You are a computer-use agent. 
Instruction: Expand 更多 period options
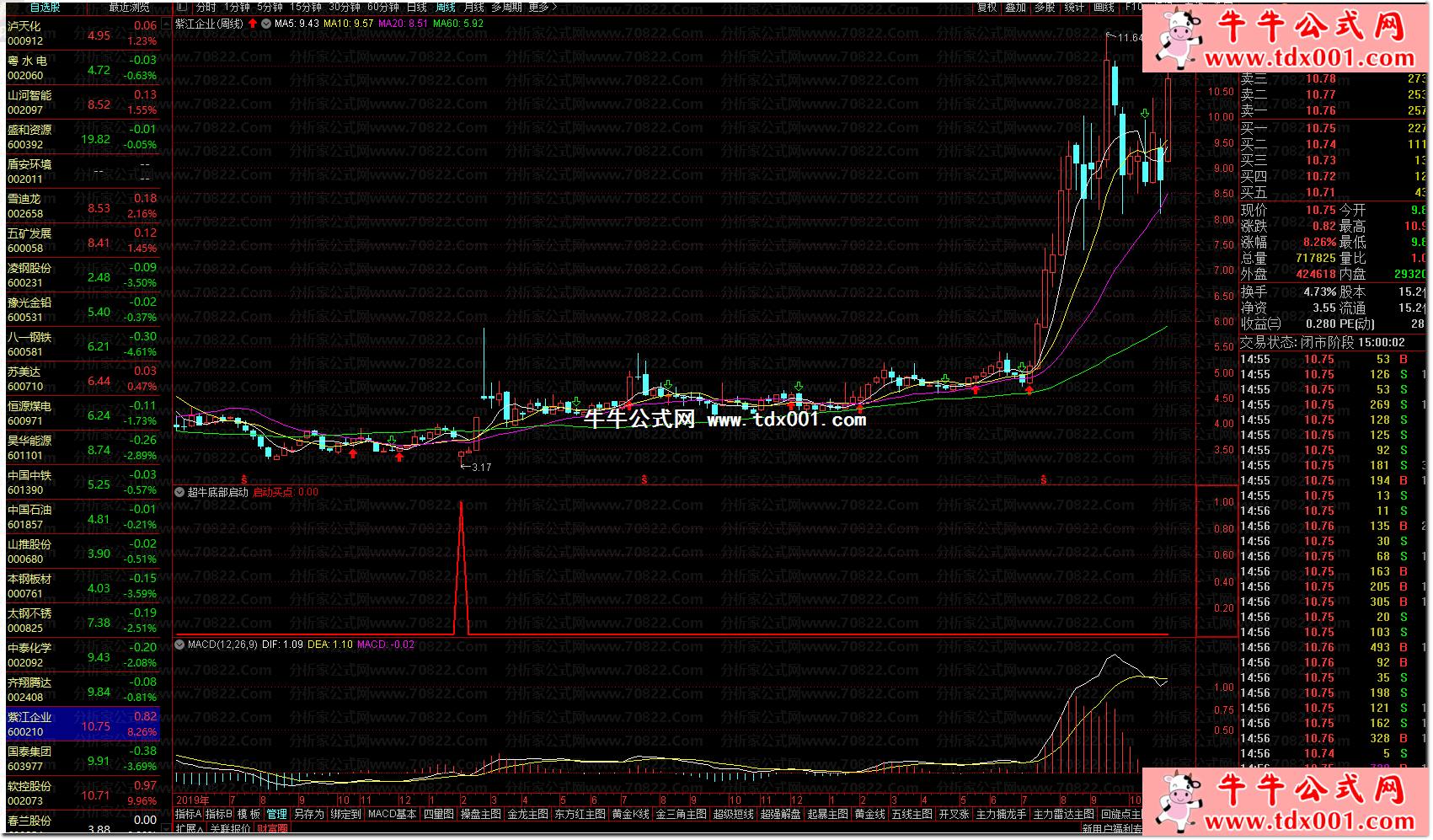(543, 8)
